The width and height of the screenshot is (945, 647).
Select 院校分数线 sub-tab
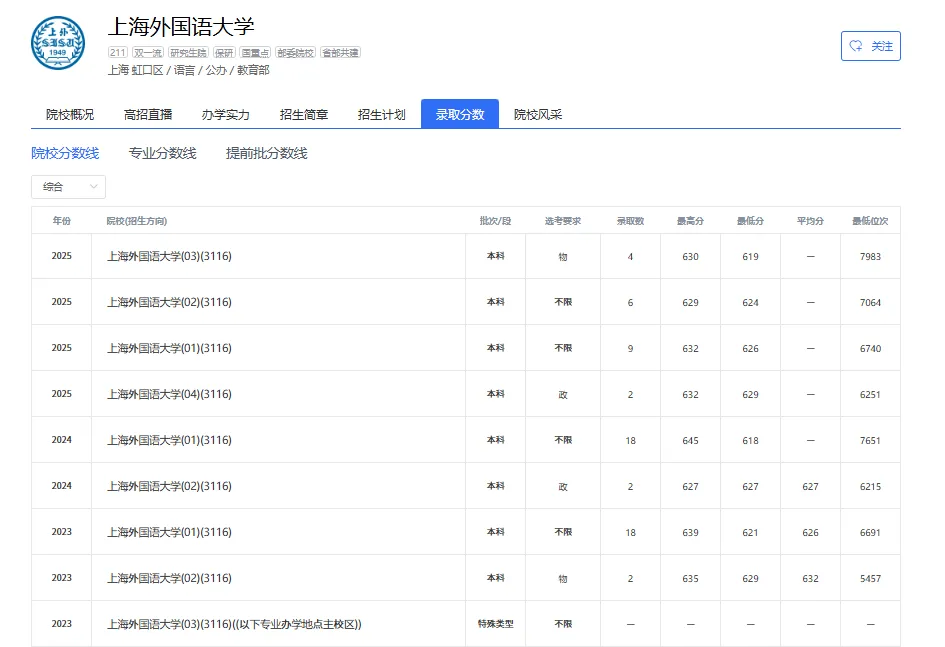click(65, 154)
